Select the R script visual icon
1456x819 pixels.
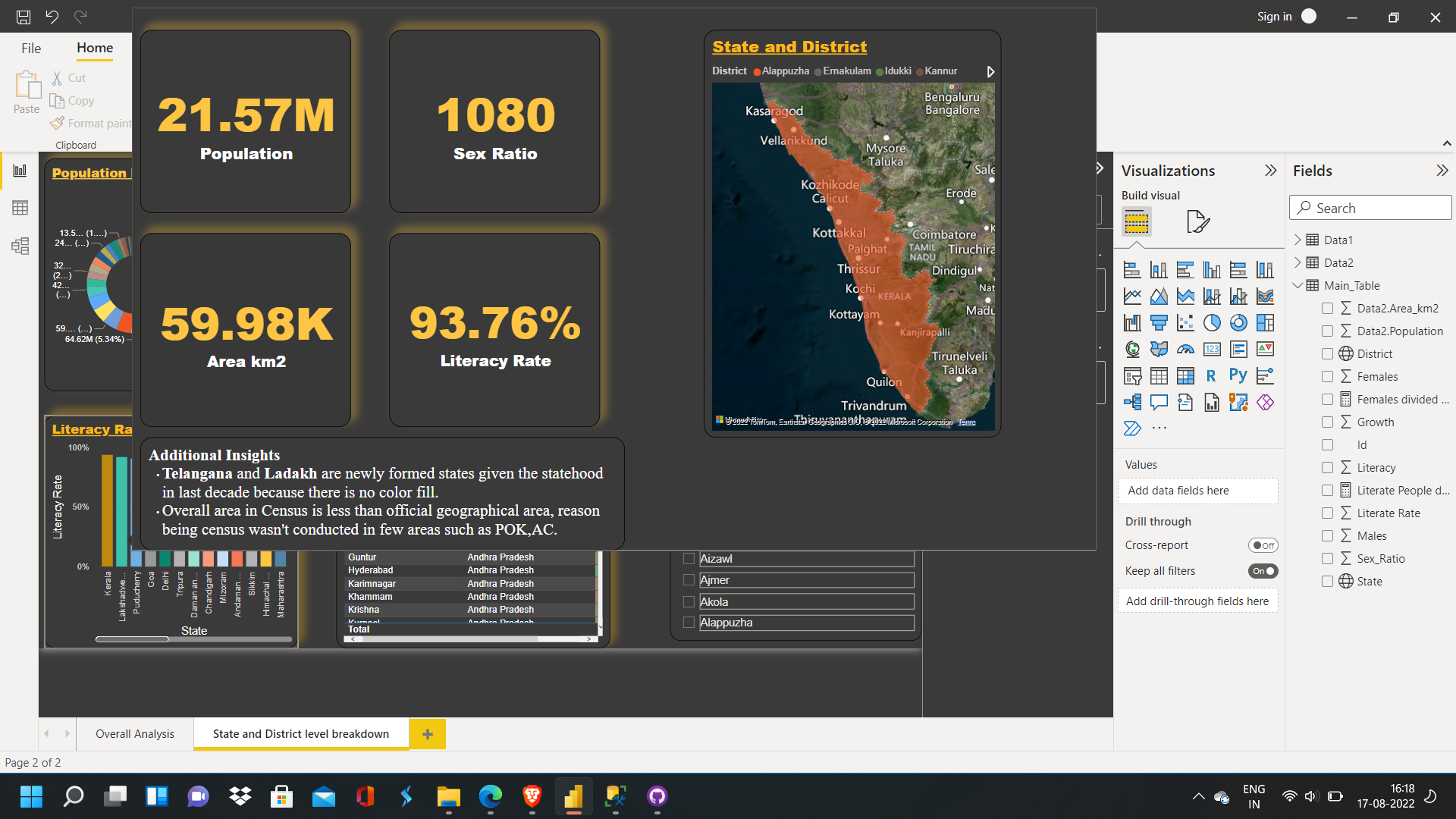(1212, 376)
